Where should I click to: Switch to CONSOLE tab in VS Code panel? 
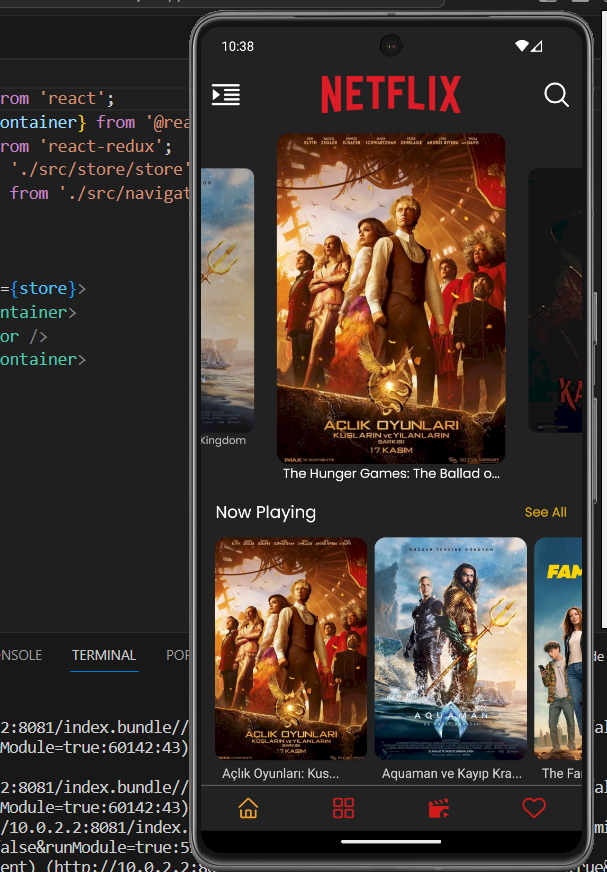pyautogui.click(x=21, y=655)
